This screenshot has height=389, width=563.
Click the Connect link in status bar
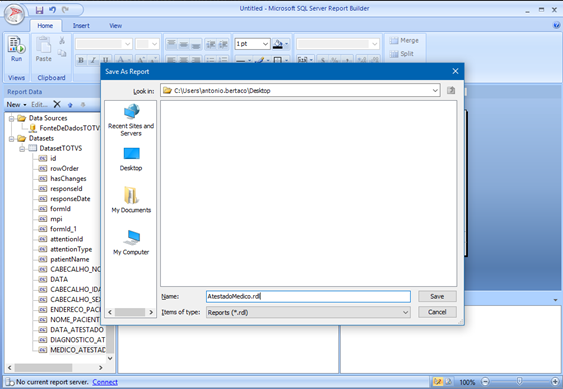105,382
